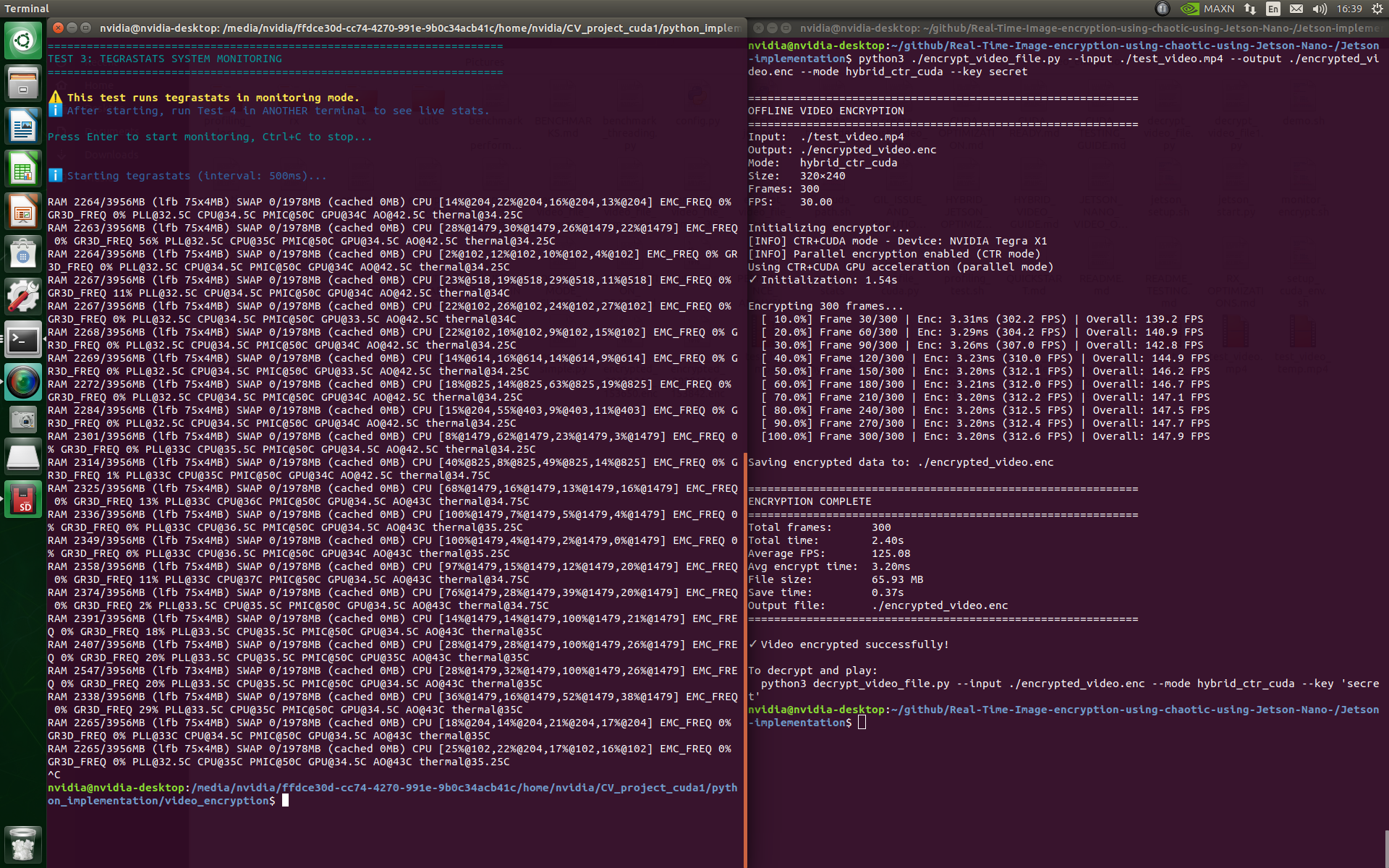Image resolution: width=1389 pixels, height=868 pixels.
Task: Click the '[100.0%] Frame 300/300' progress line
Action: point(985,436)
